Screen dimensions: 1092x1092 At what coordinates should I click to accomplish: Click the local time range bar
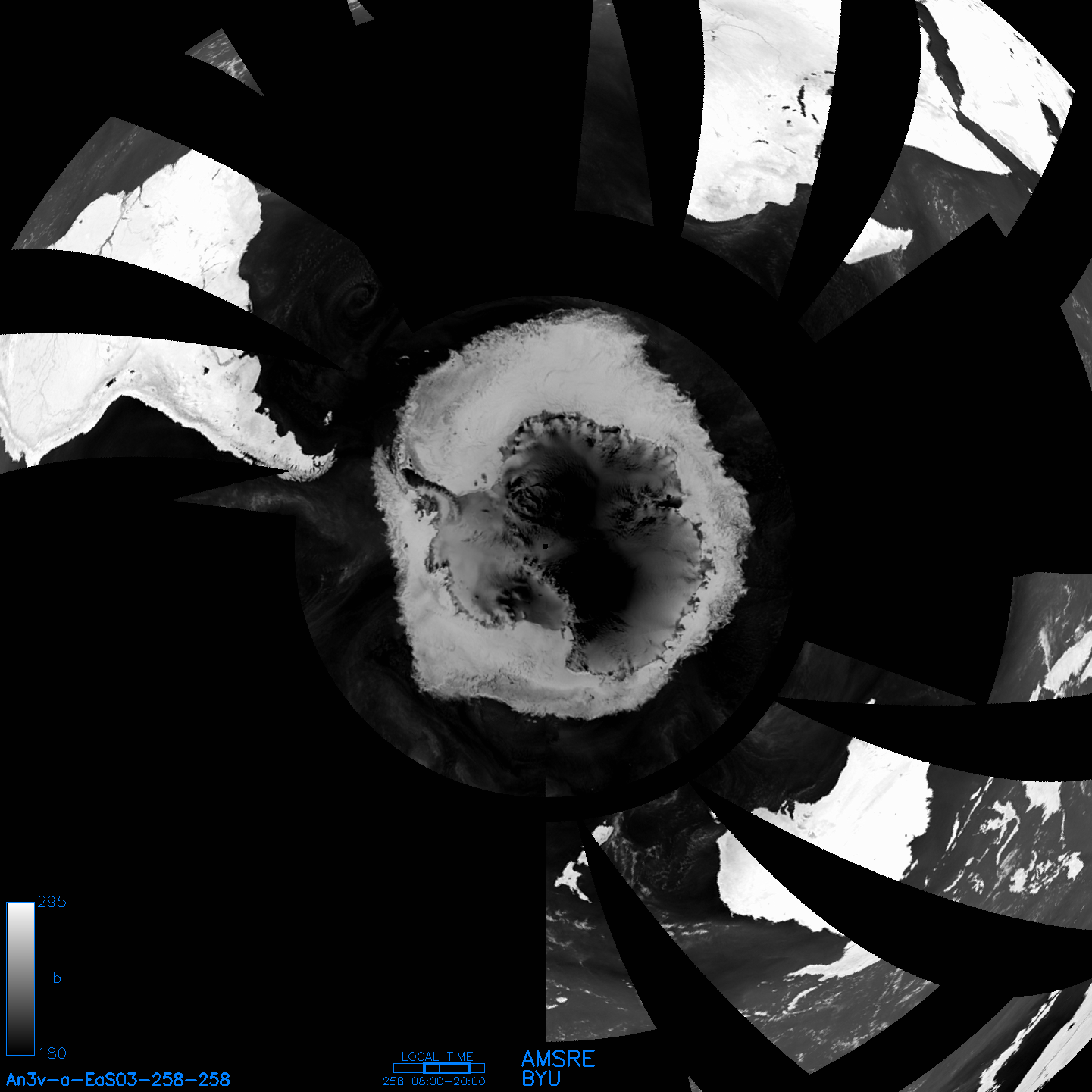(439, 1069)
